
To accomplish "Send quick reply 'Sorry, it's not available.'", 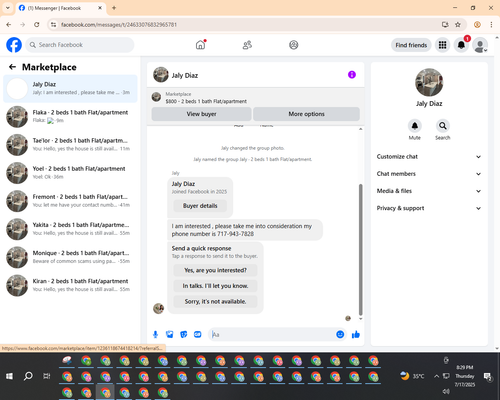I will tap(215, 302).
